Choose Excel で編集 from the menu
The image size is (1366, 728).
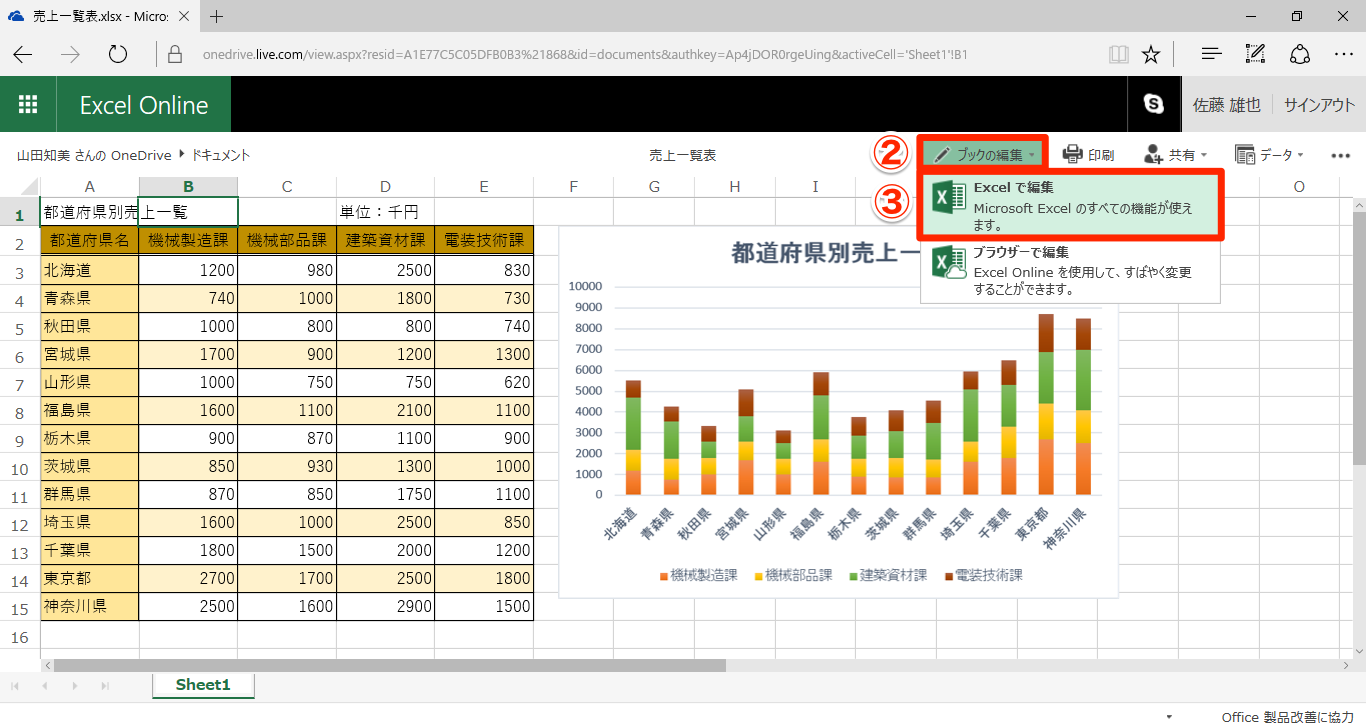pyautogui.click(x=1070, y=205)
